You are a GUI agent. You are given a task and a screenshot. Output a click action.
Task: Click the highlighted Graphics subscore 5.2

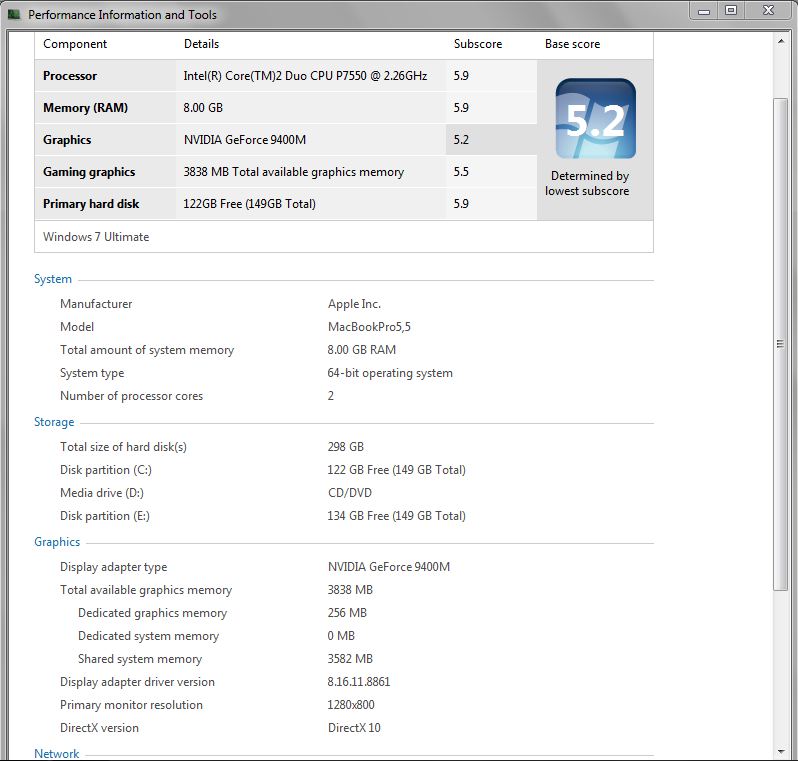click(461, 140)
